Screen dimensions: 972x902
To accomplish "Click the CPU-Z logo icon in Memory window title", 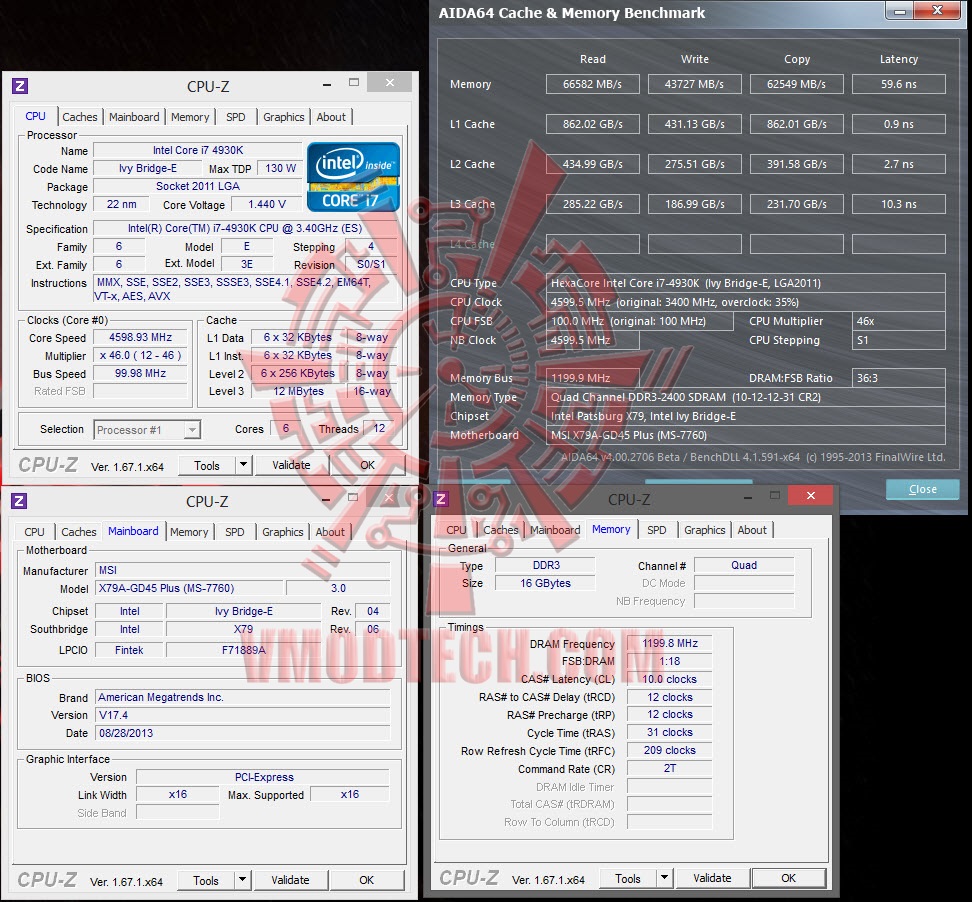I will click(x=441, y=498).
